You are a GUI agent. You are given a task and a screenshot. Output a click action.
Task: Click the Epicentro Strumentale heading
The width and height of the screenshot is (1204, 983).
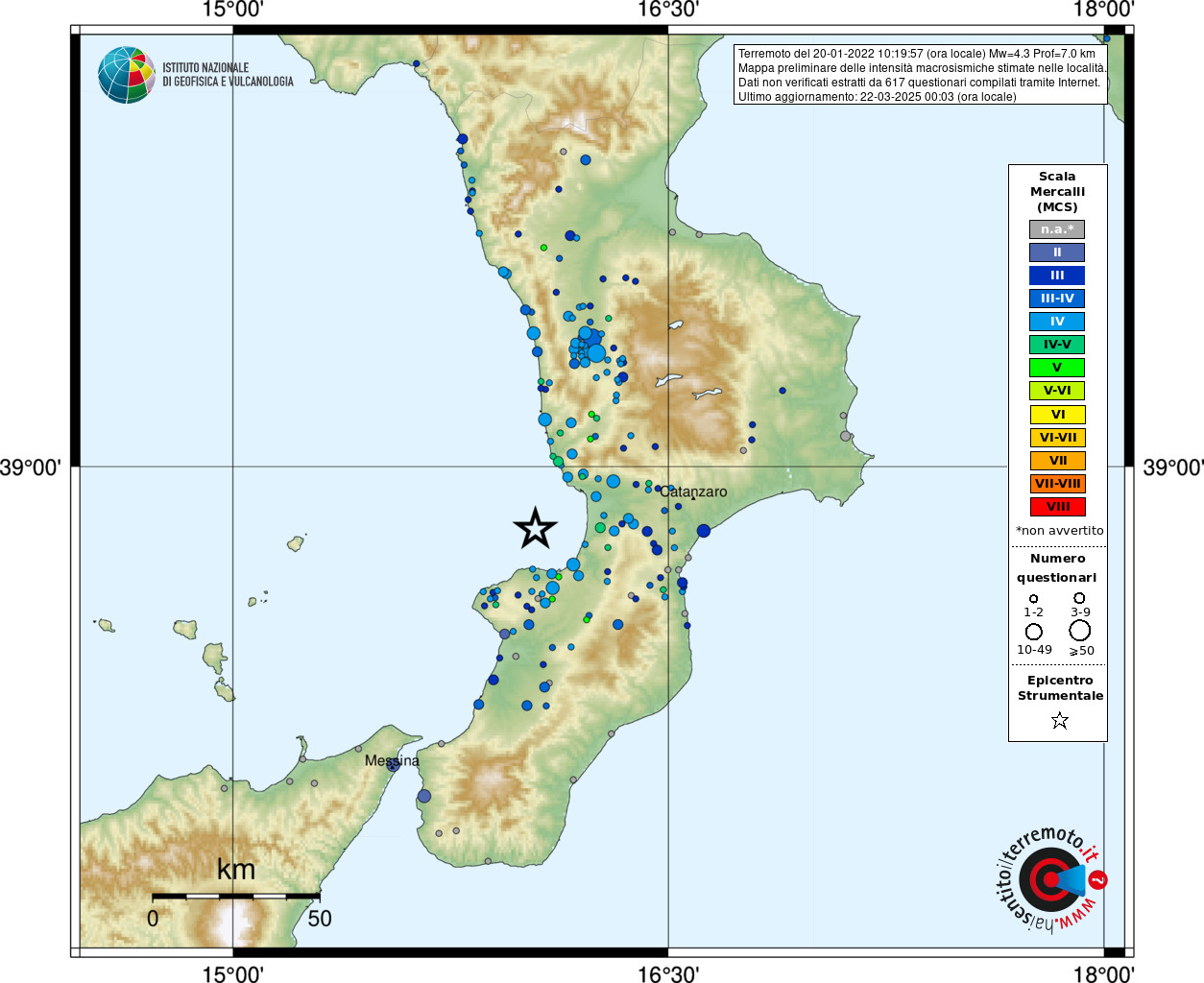click(x=1060, y=687)
